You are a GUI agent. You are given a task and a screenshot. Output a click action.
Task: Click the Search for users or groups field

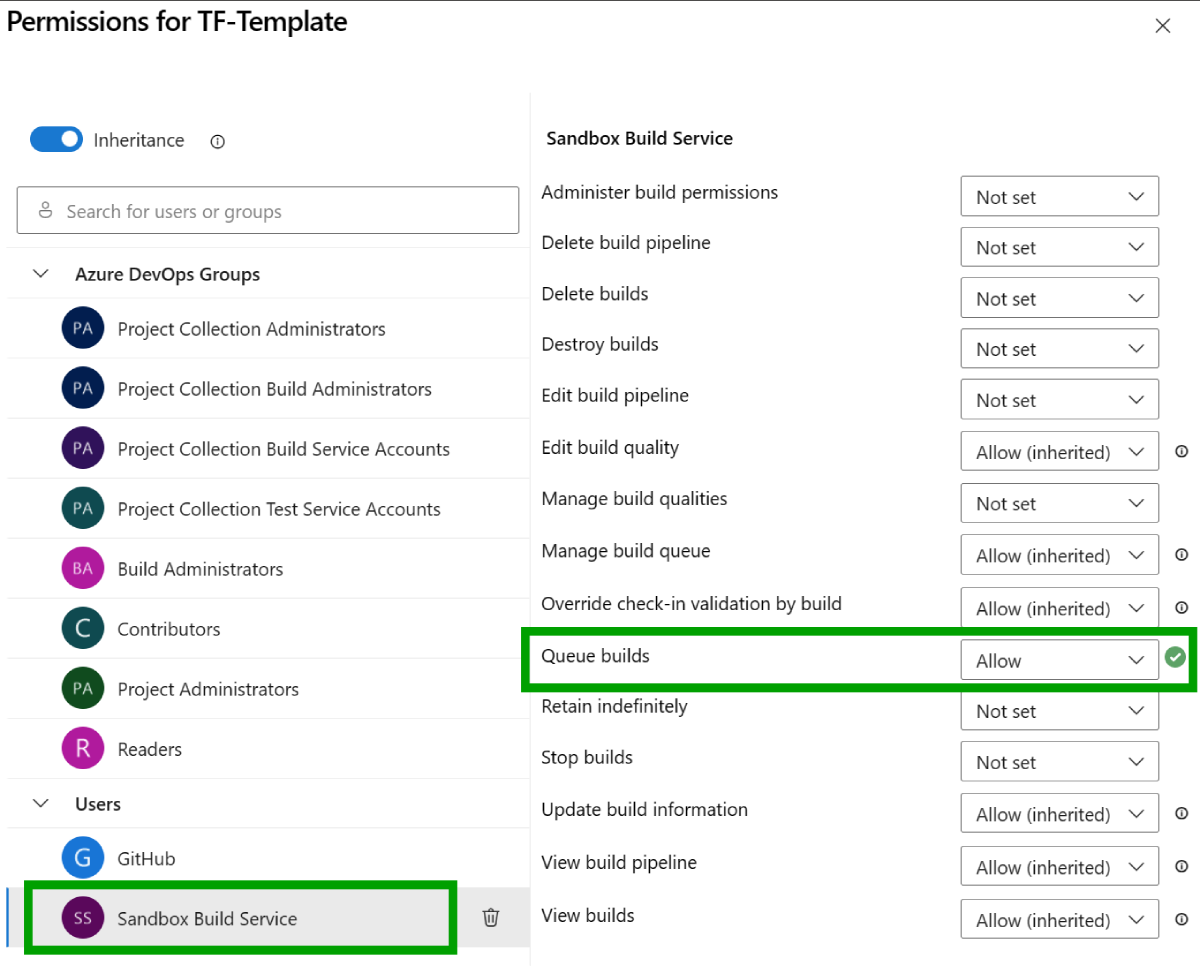pos(268,211)
